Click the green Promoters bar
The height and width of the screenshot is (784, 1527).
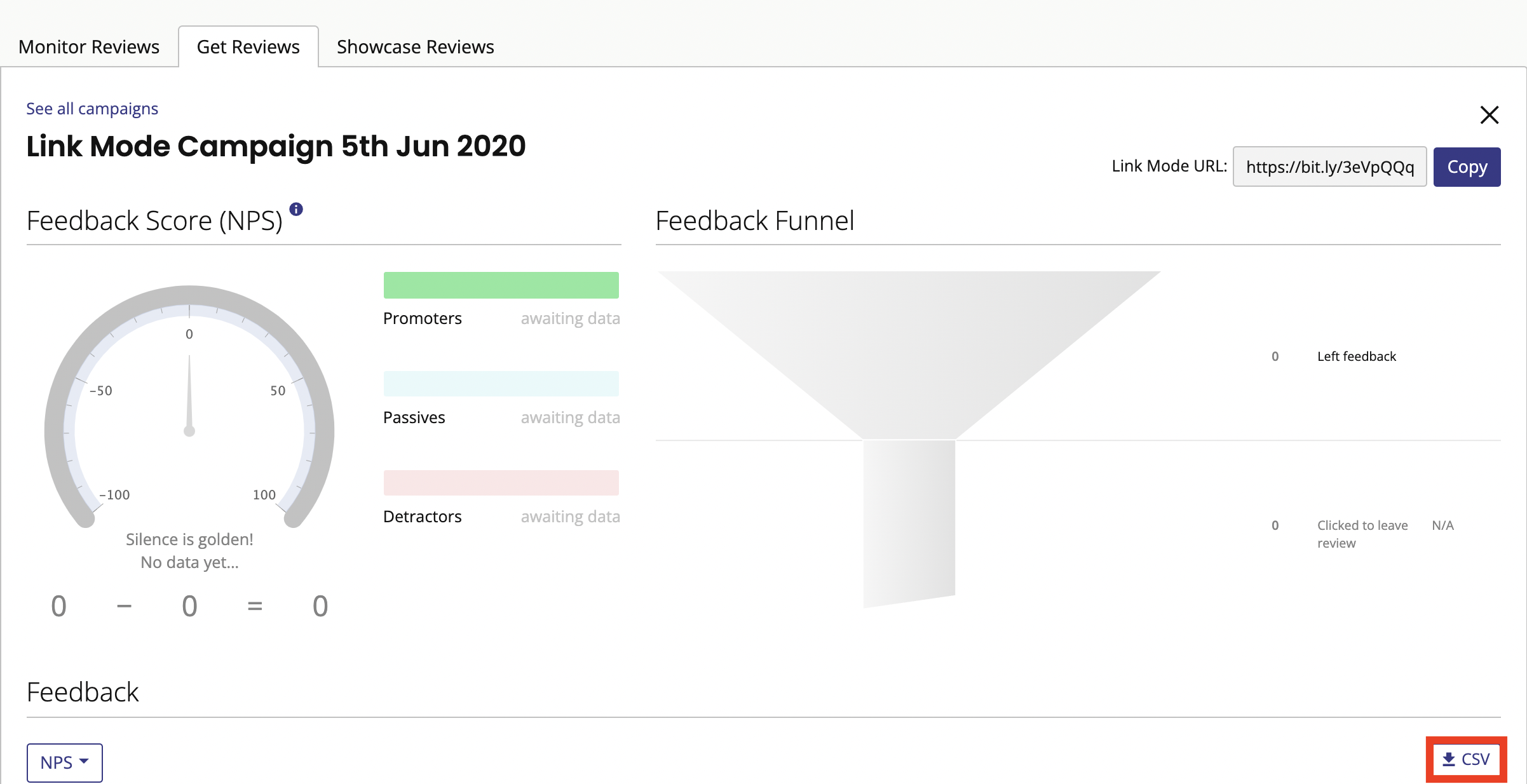coord(501,285)
